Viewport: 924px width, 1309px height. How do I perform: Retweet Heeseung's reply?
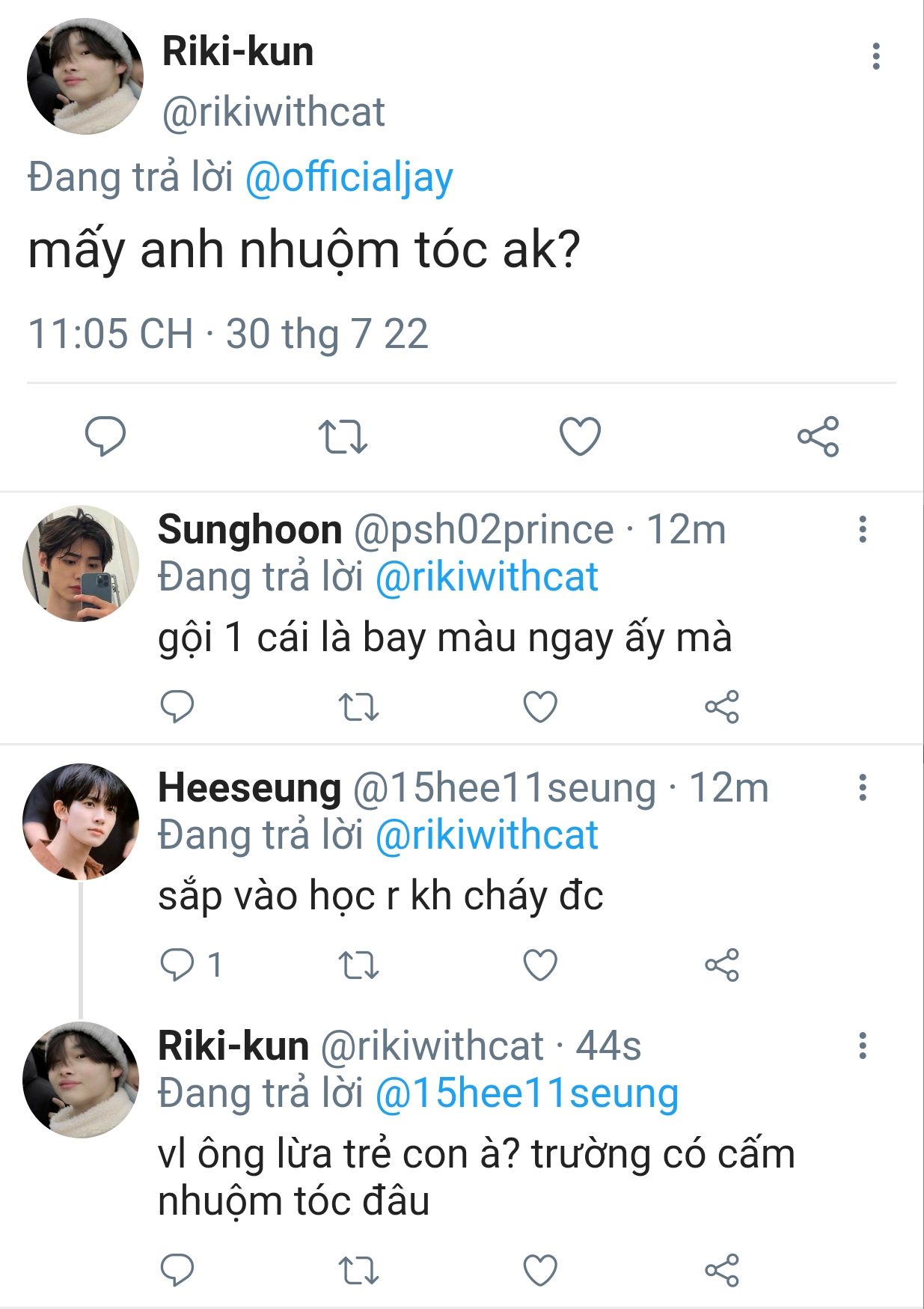click(358, 965)
